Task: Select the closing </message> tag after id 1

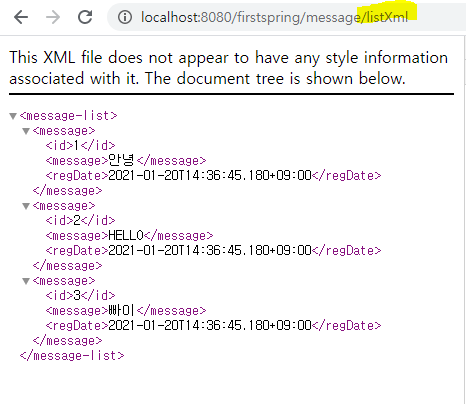Action: (x=67, y=191)
